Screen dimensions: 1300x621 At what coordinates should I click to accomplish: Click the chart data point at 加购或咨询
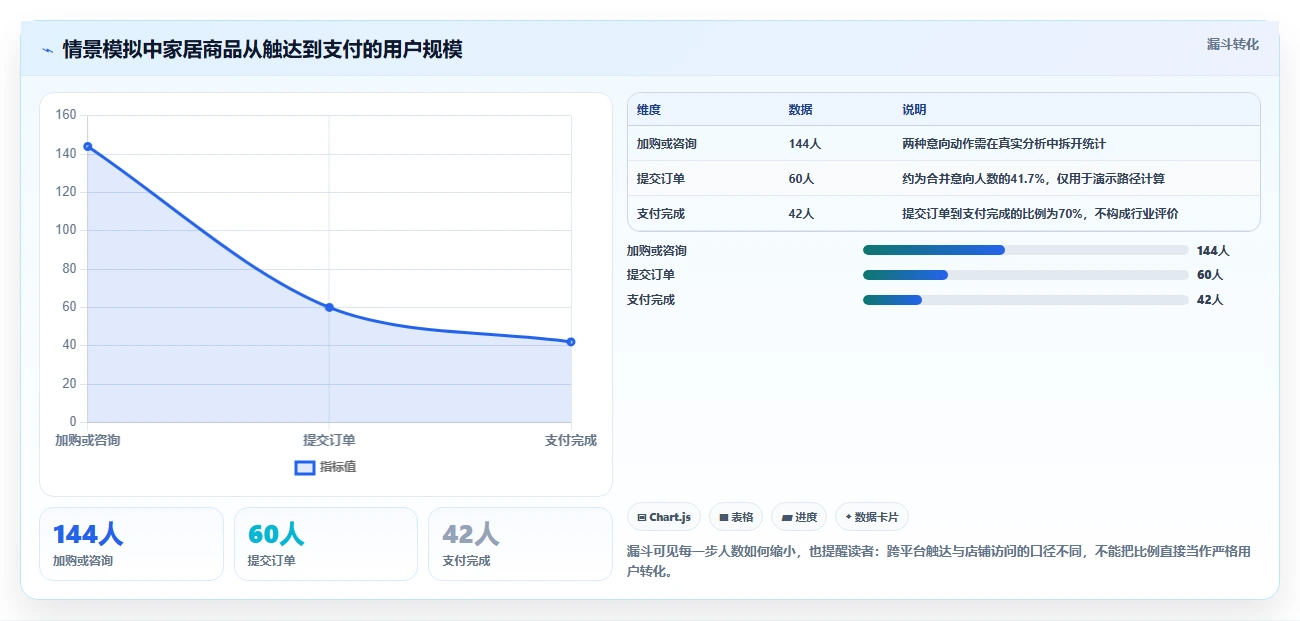click(x=88, y=146)
